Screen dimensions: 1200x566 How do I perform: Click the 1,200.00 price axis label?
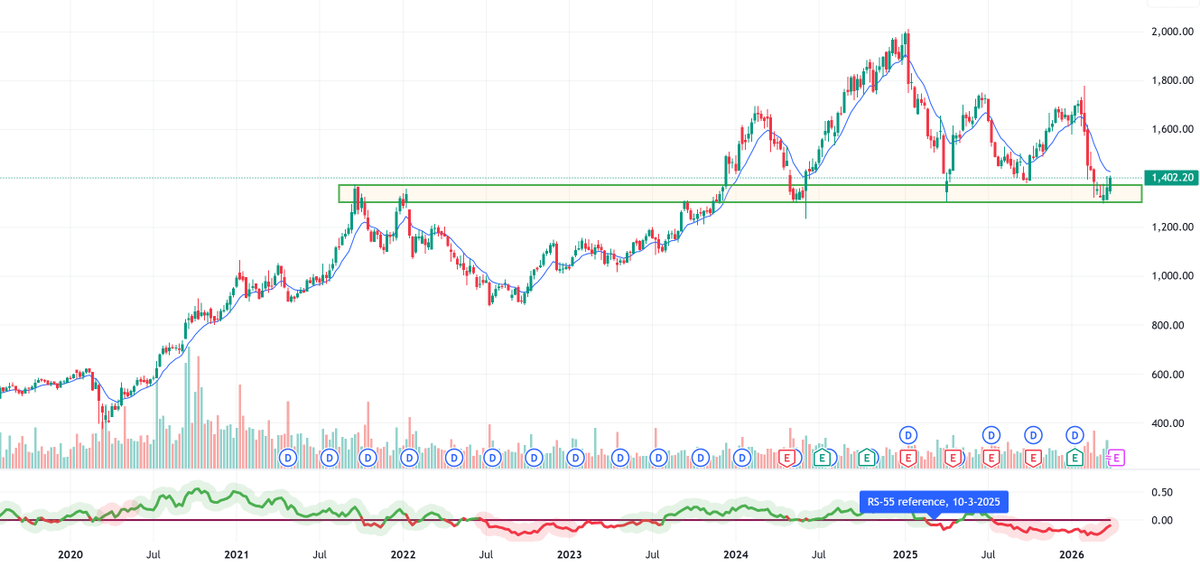coord(1174,227)
